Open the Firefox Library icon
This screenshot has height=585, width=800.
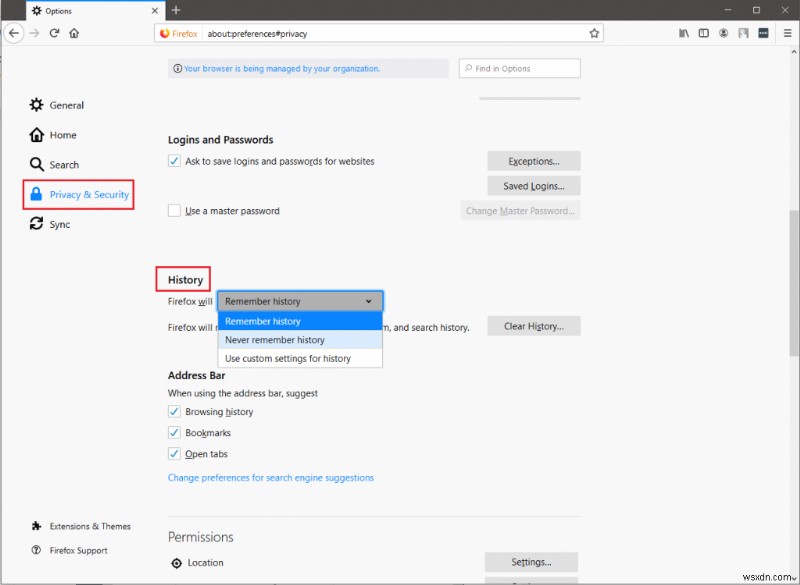[x=684, y=33]
